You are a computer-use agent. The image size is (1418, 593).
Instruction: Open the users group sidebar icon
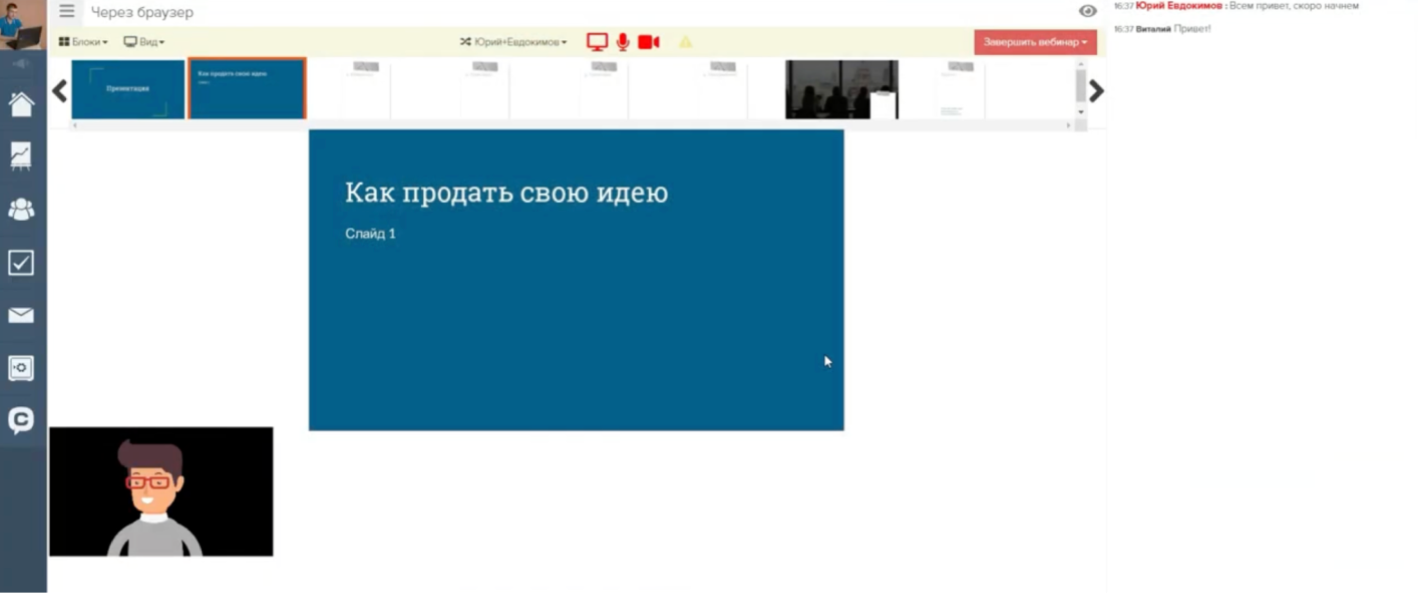point(21,209)
